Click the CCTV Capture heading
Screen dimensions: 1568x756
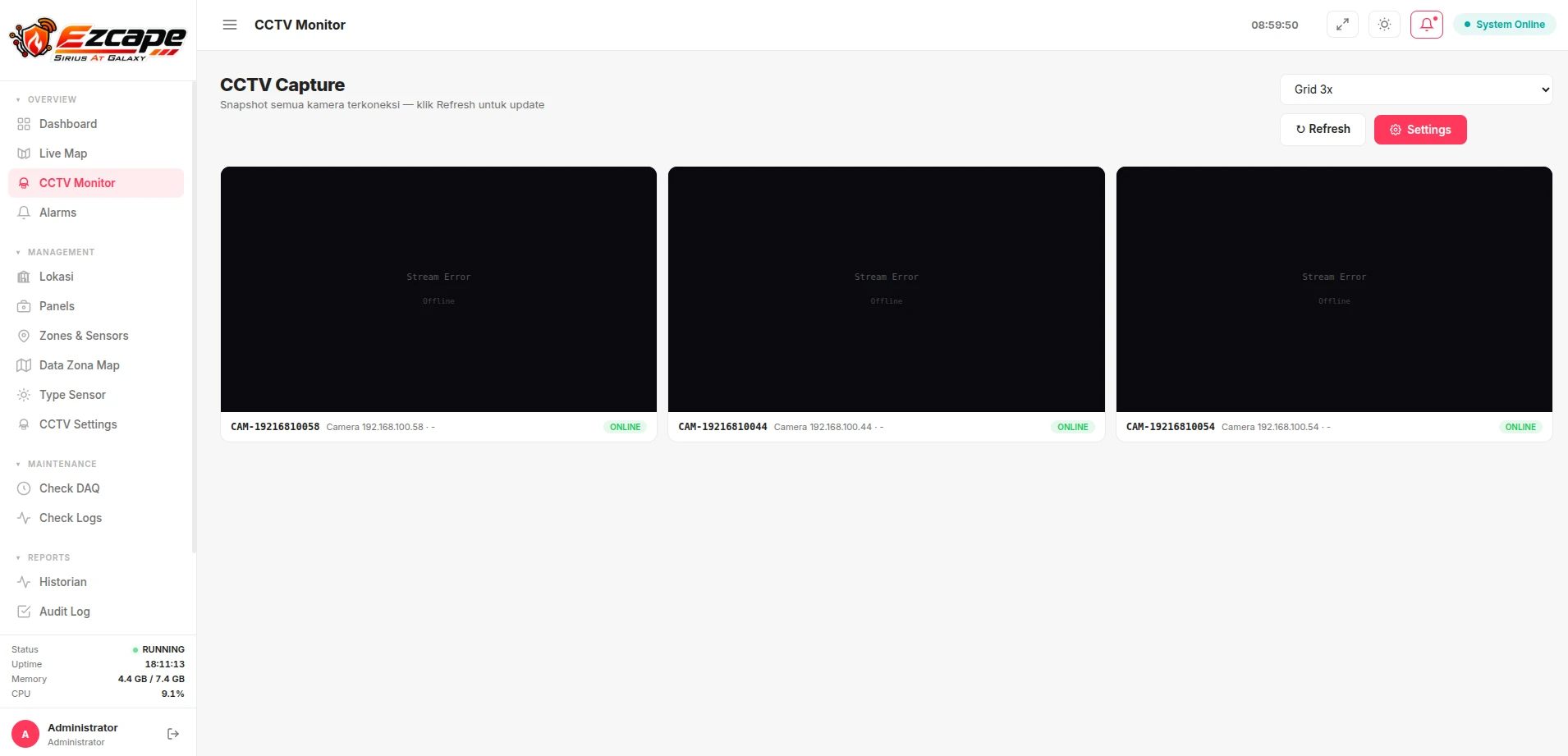[x=282, y=85]
